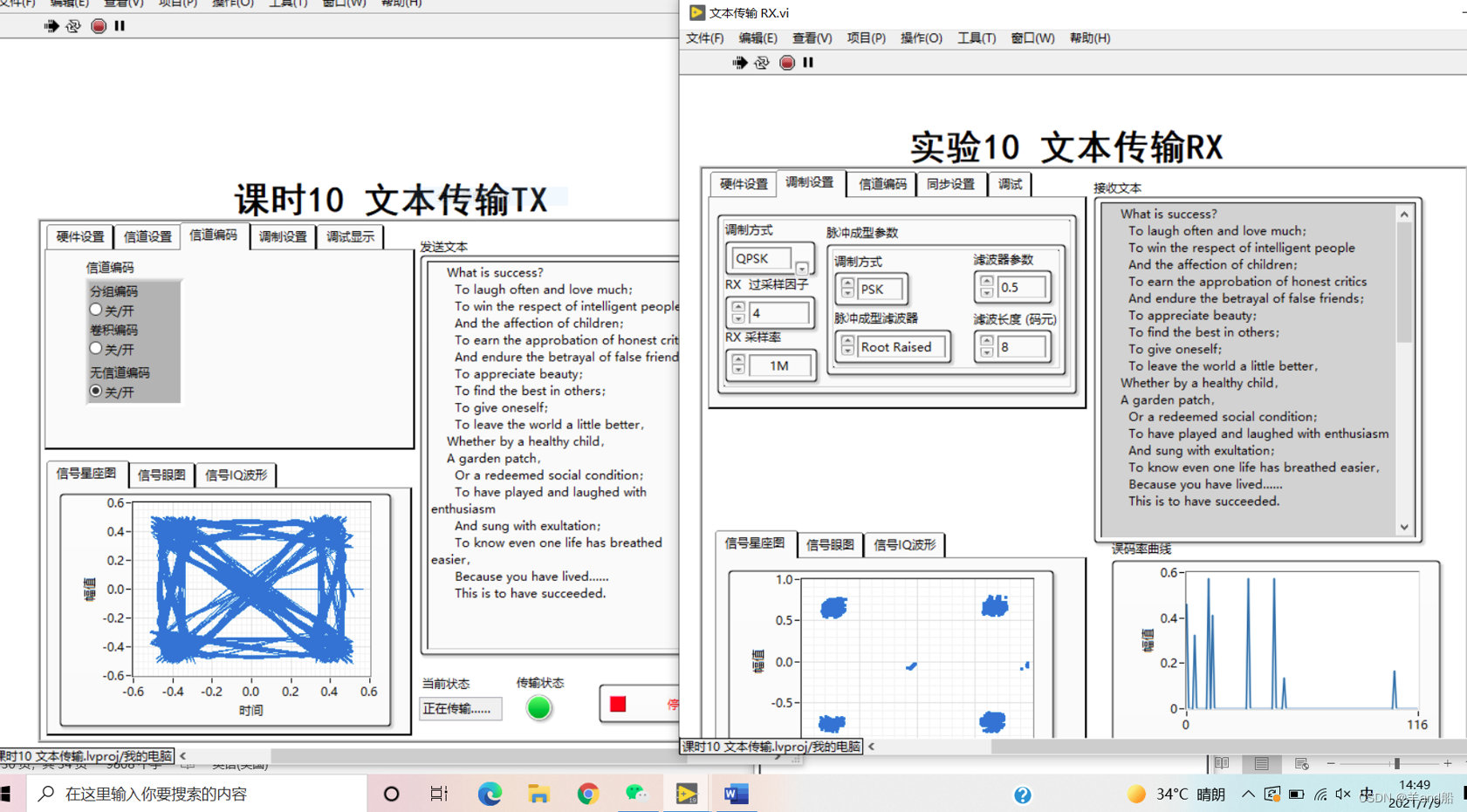
Task: Select Word read mode view icon
Action: coord(1222,763)
